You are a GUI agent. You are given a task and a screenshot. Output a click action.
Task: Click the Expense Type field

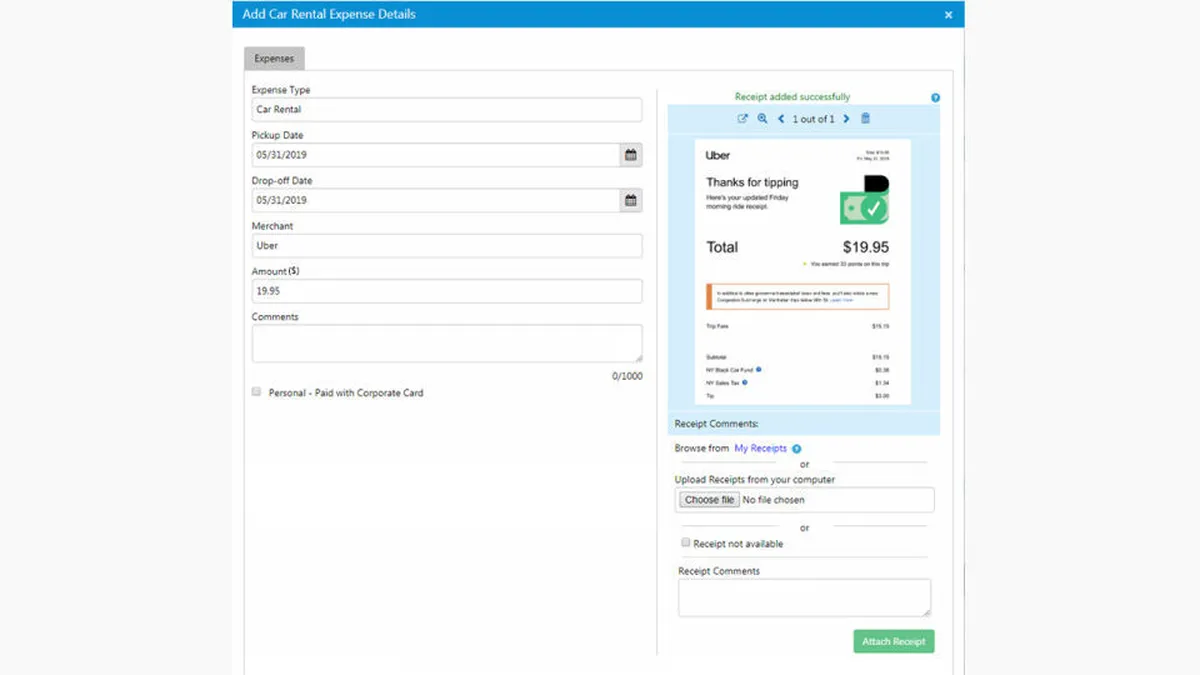pos(447,109)
